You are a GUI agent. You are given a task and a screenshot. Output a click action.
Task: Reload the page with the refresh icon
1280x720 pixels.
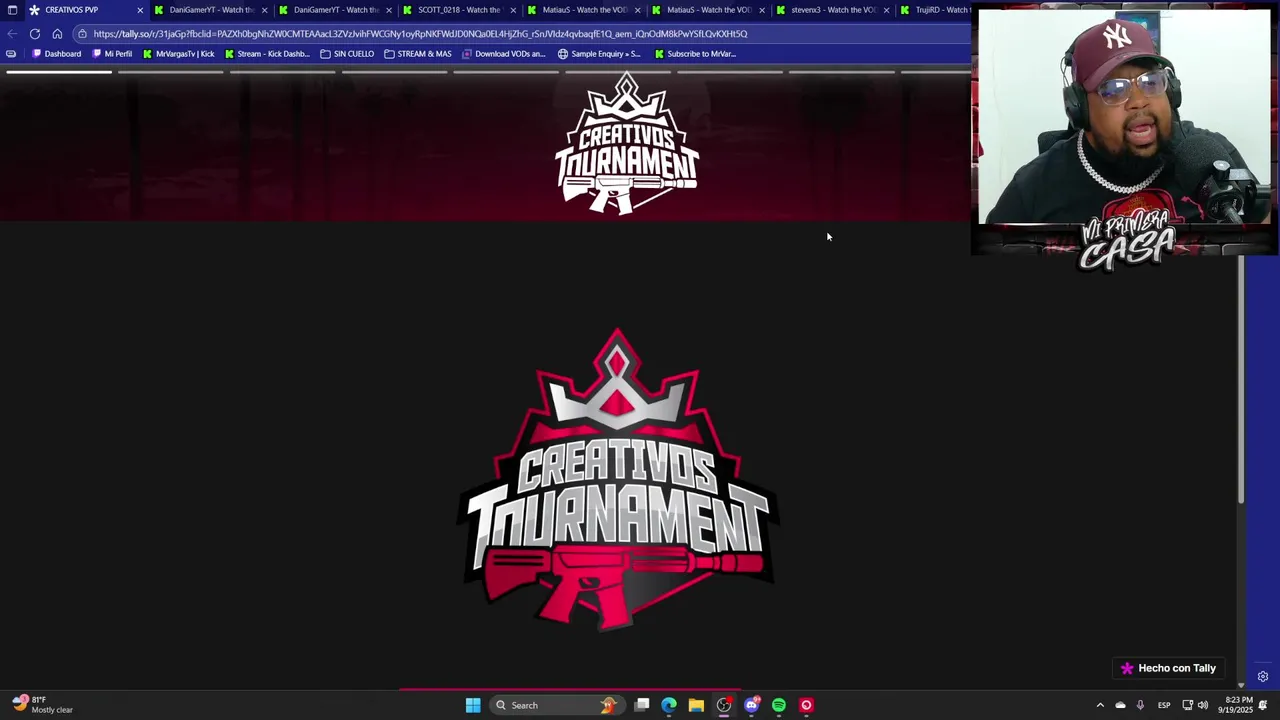point(35,34)
